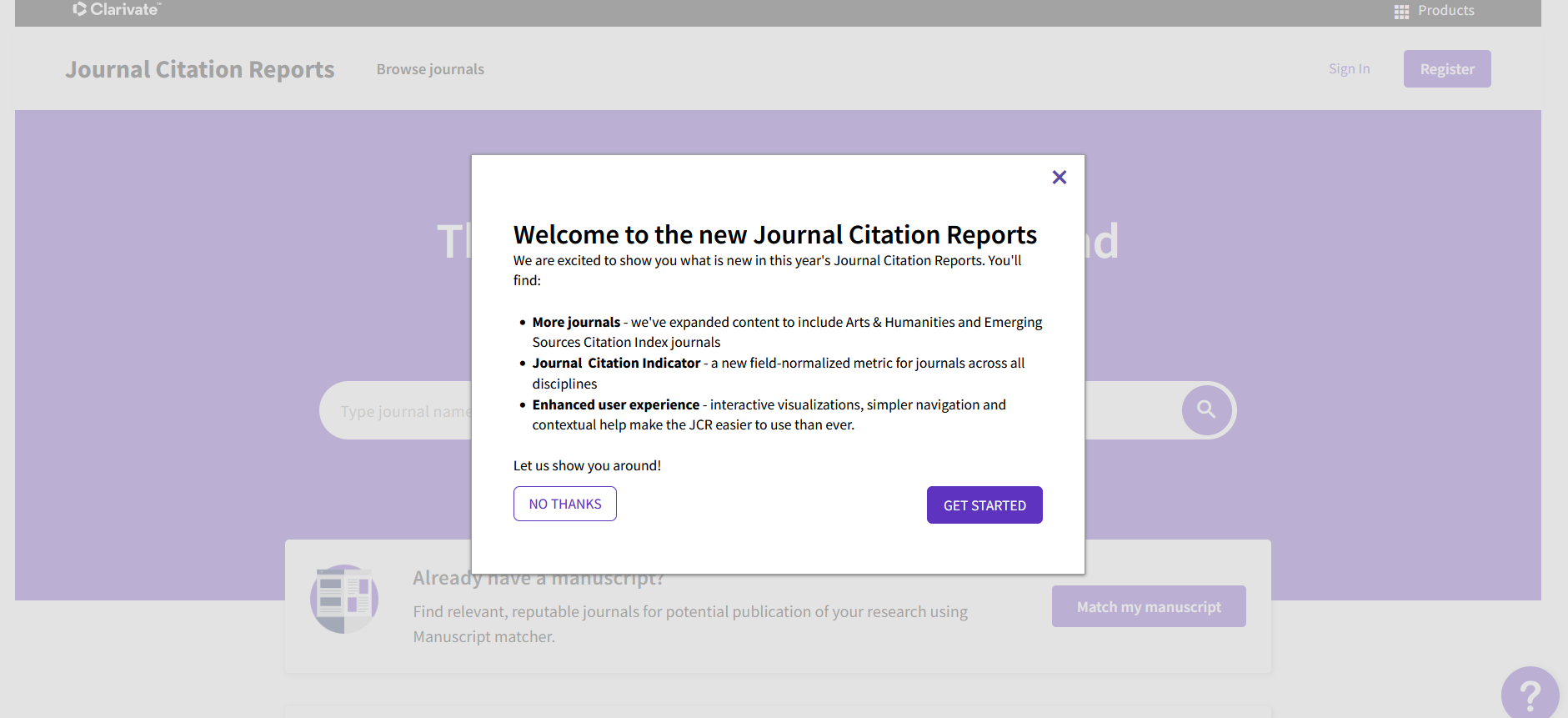This screenshot has height=718, width=1568.
Task: Open the Clarivate logo link
Action: [117, 9]
